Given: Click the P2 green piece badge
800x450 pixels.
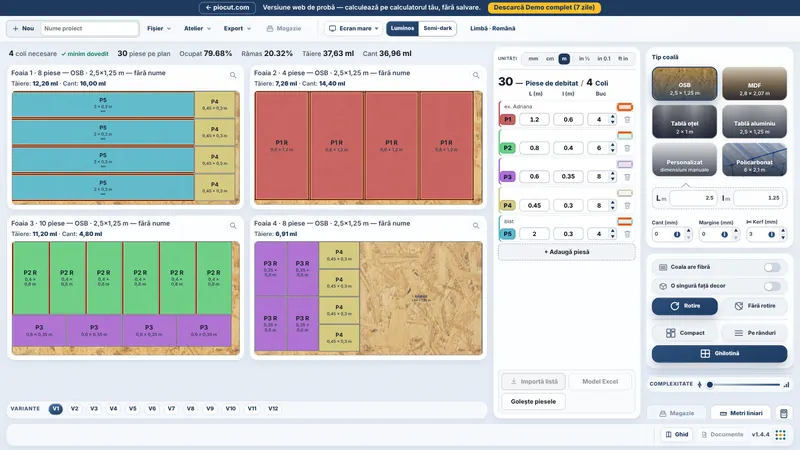Looking at the screenshot, I should coord(508,148).
